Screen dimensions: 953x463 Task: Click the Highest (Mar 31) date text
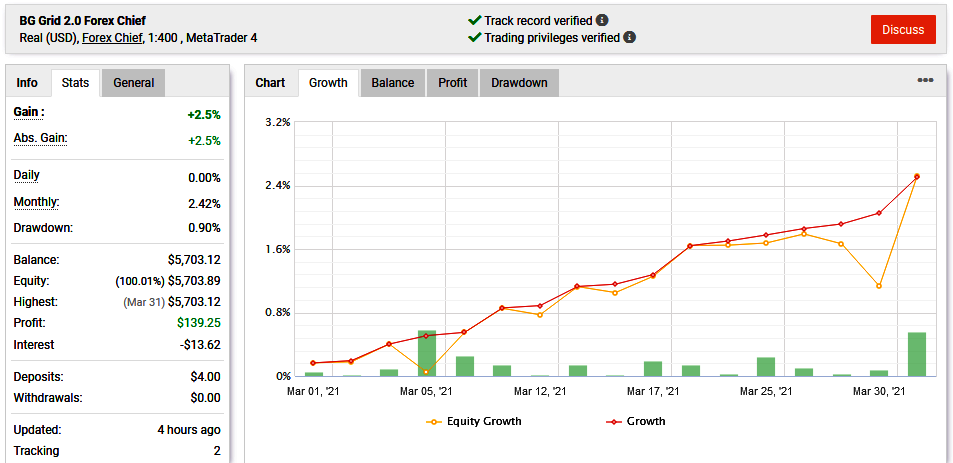tap(144, 302)
